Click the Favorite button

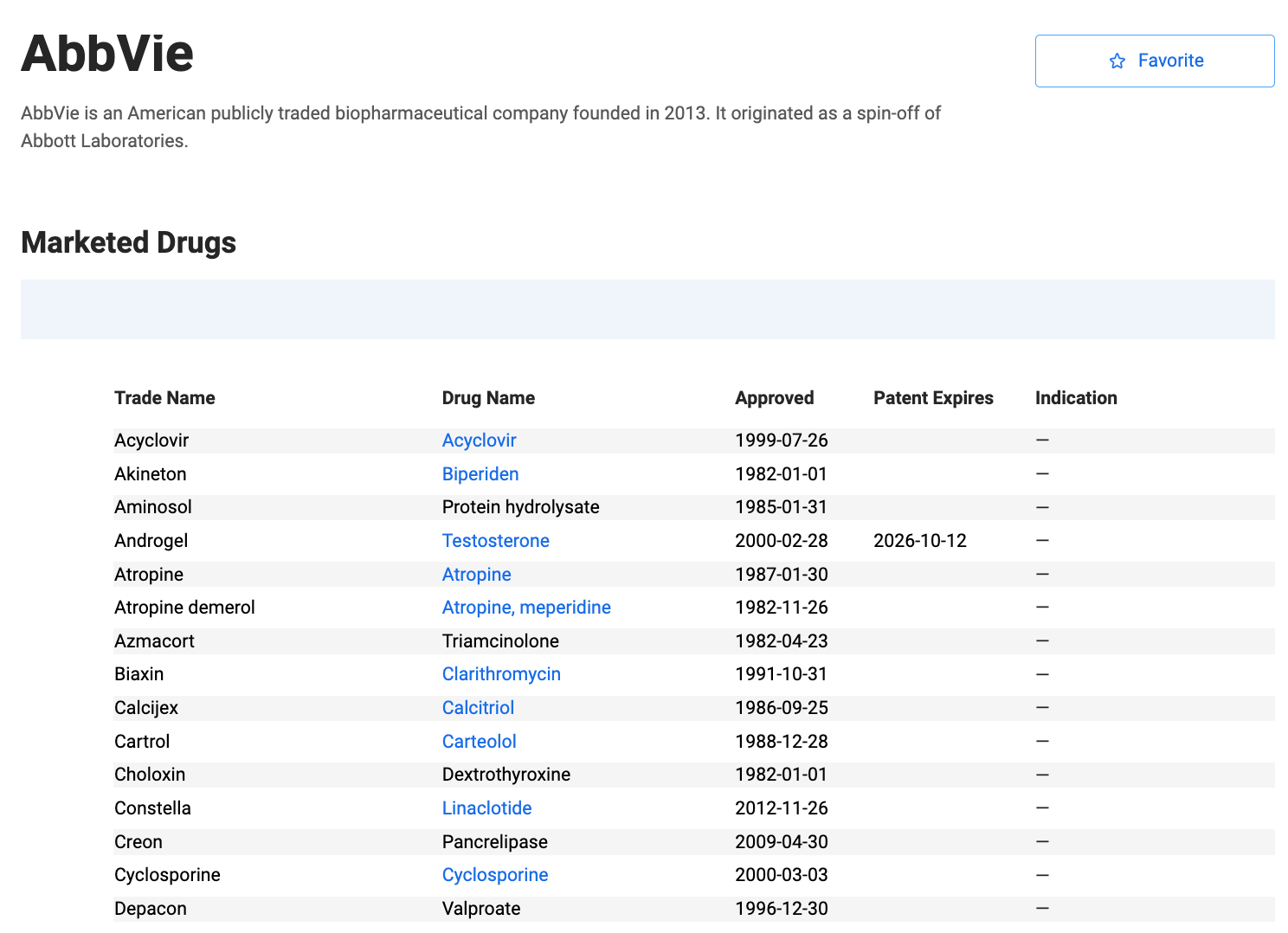[1154, 61]
